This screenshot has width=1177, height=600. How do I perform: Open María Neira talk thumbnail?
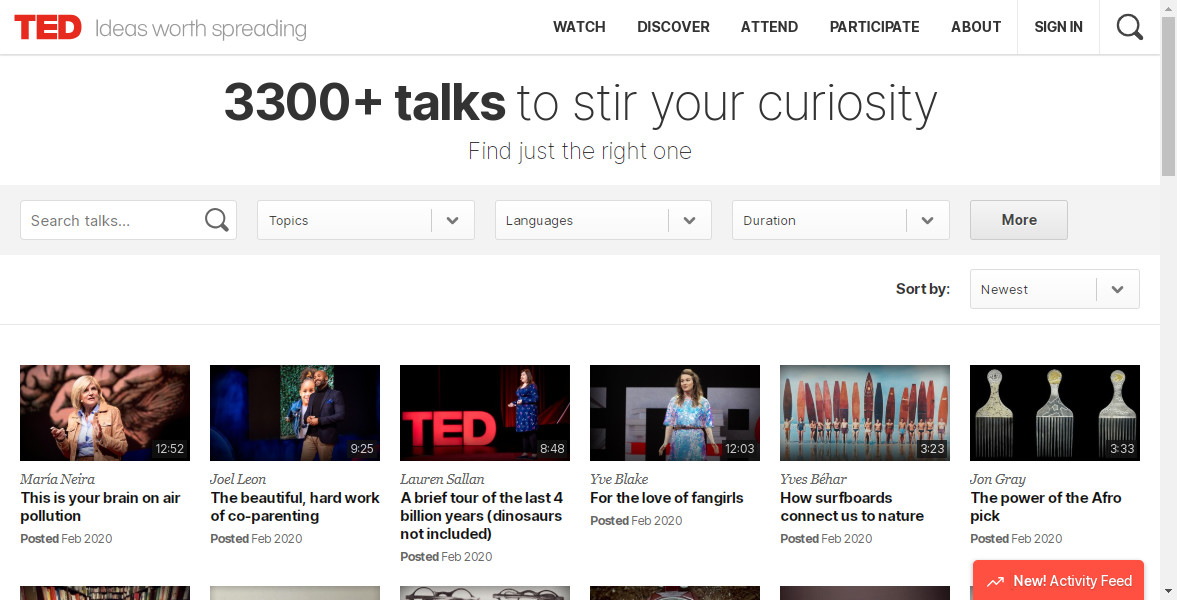pos(105,413)
